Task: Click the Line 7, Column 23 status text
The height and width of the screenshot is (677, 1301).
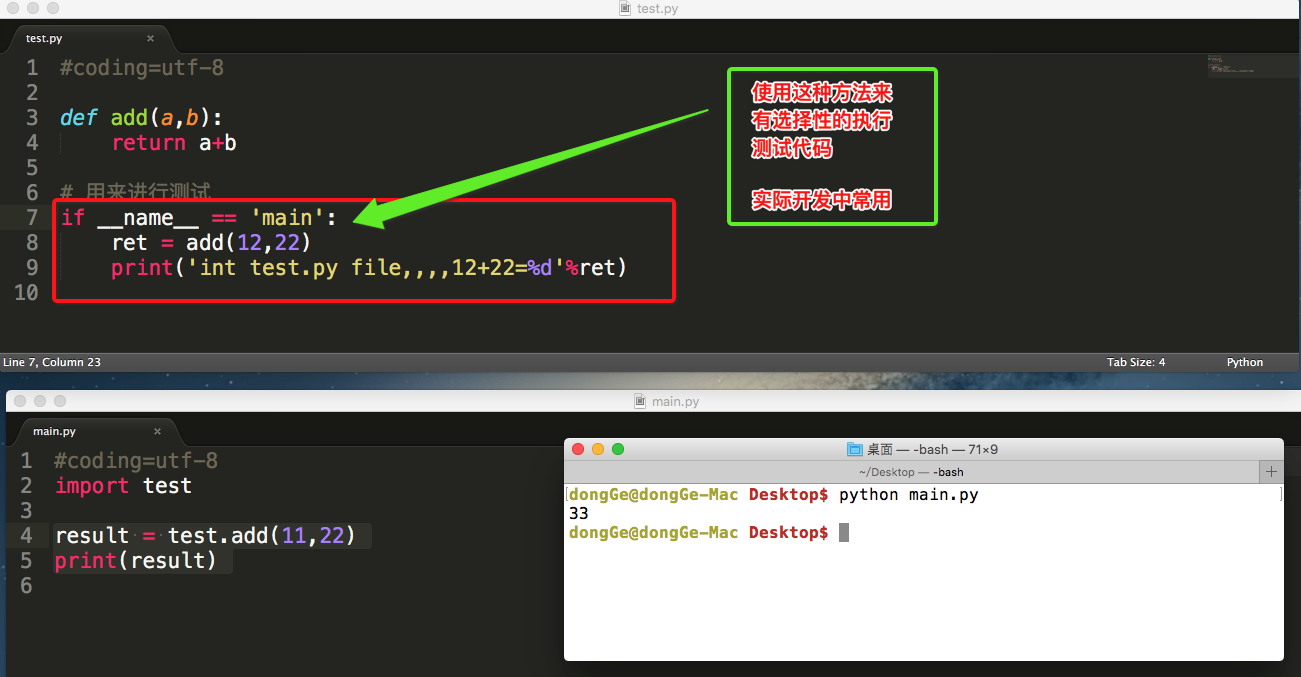Action: [52, 362]
